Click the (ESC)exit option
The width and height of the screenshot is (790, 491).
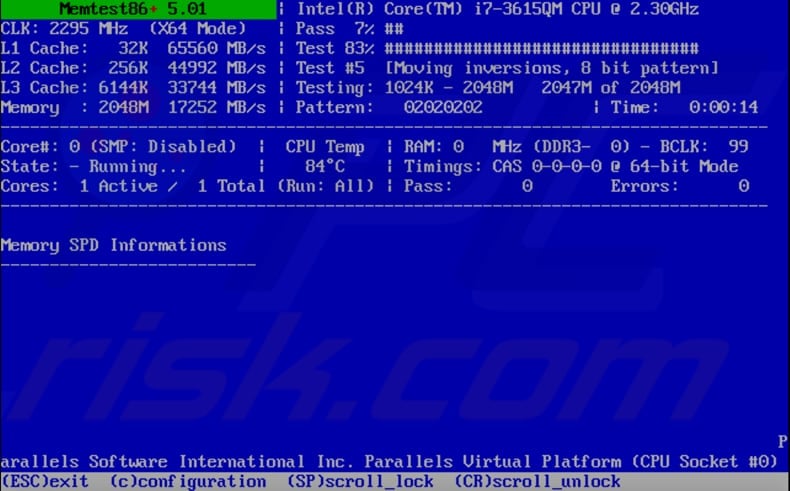[44, 481]
